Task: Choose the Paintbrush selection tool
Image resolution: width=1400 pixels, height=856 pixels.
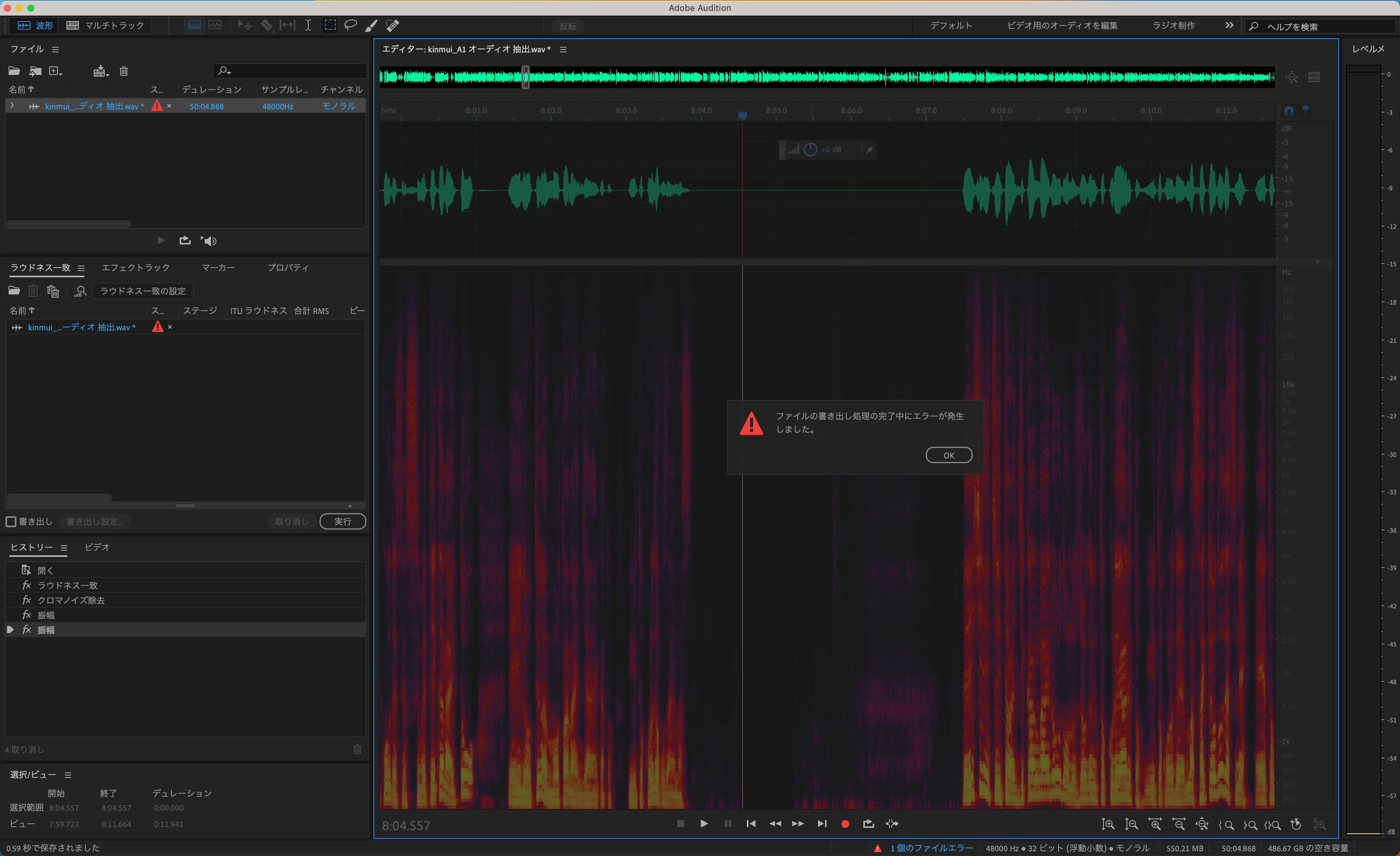Action: pyautogui.click(x=371, y=25)
